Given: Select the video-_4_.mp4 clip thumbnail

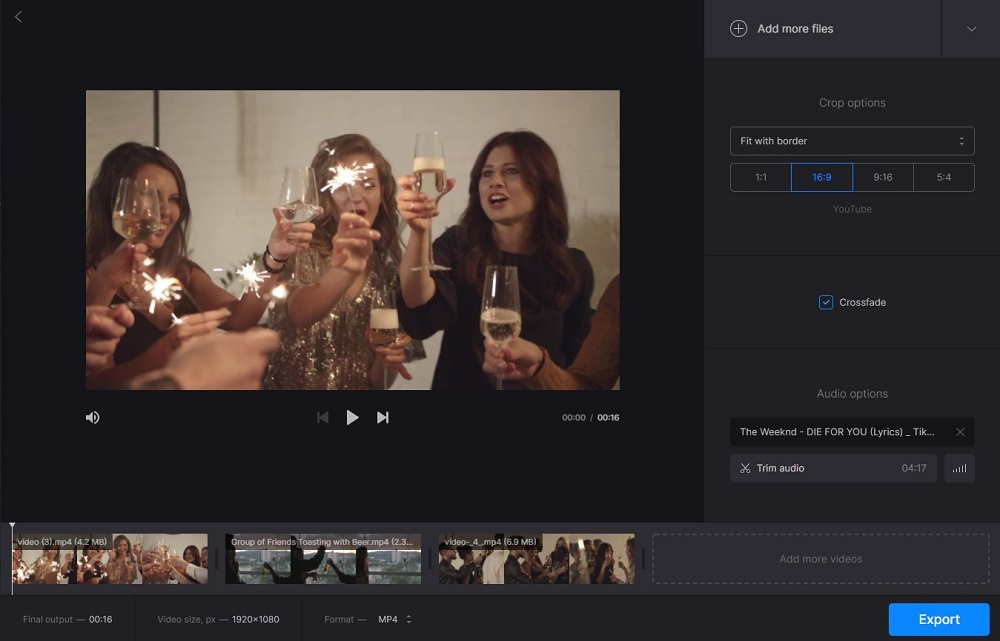Looking at the screenshot, I should (535, 559).
